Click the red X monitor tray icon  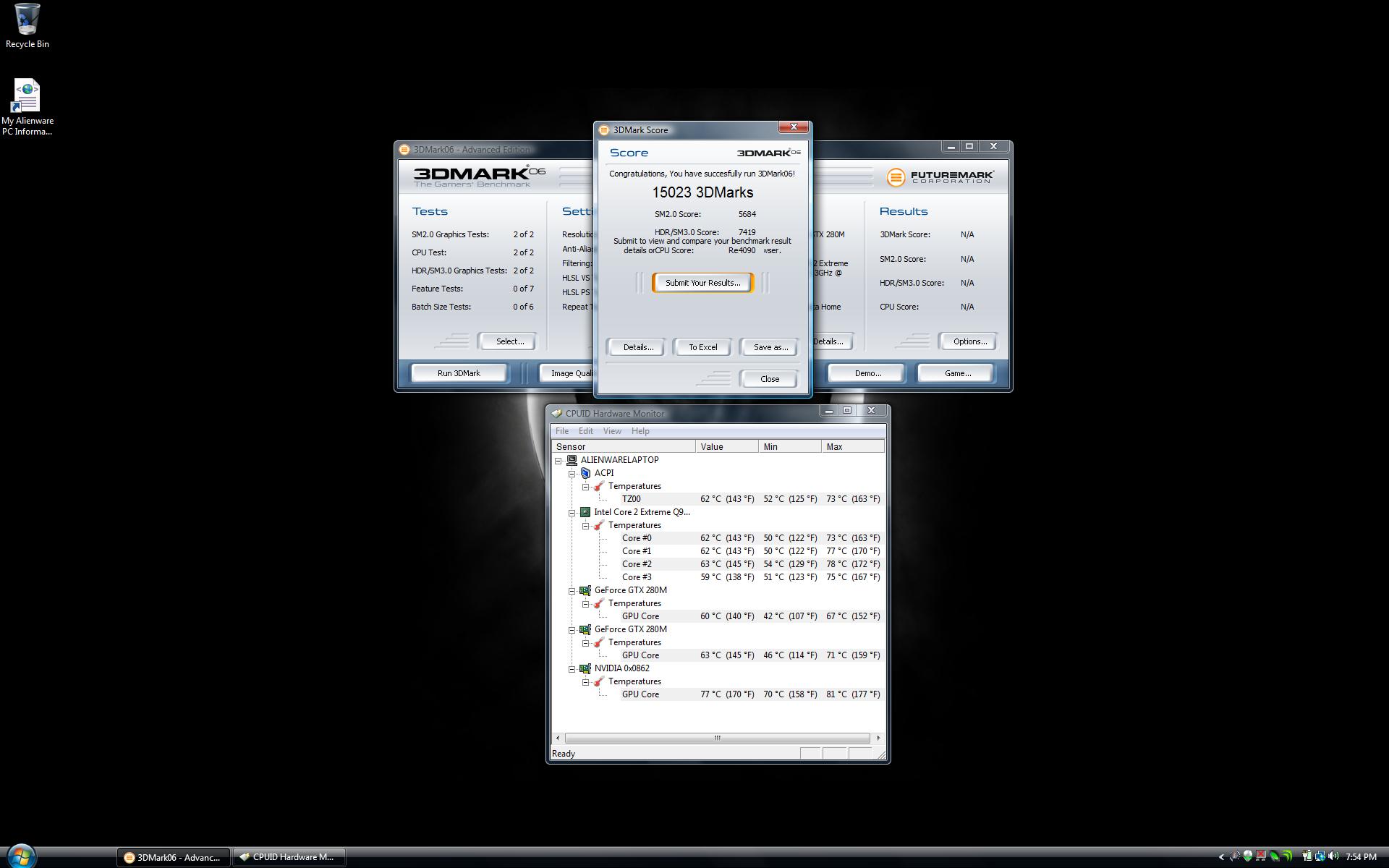[1261, 856]
